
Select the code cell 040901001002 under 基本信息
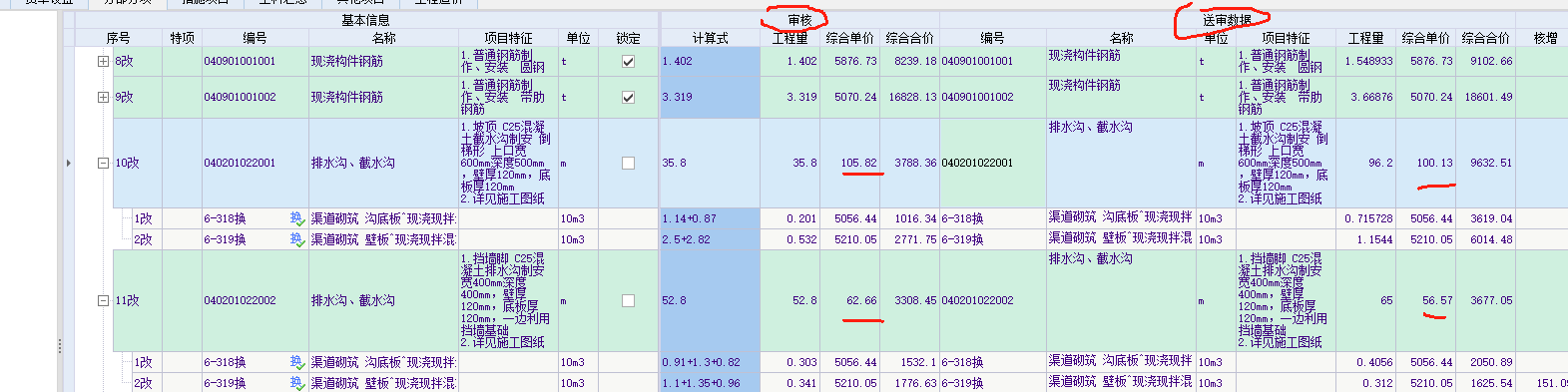[255, 97]
